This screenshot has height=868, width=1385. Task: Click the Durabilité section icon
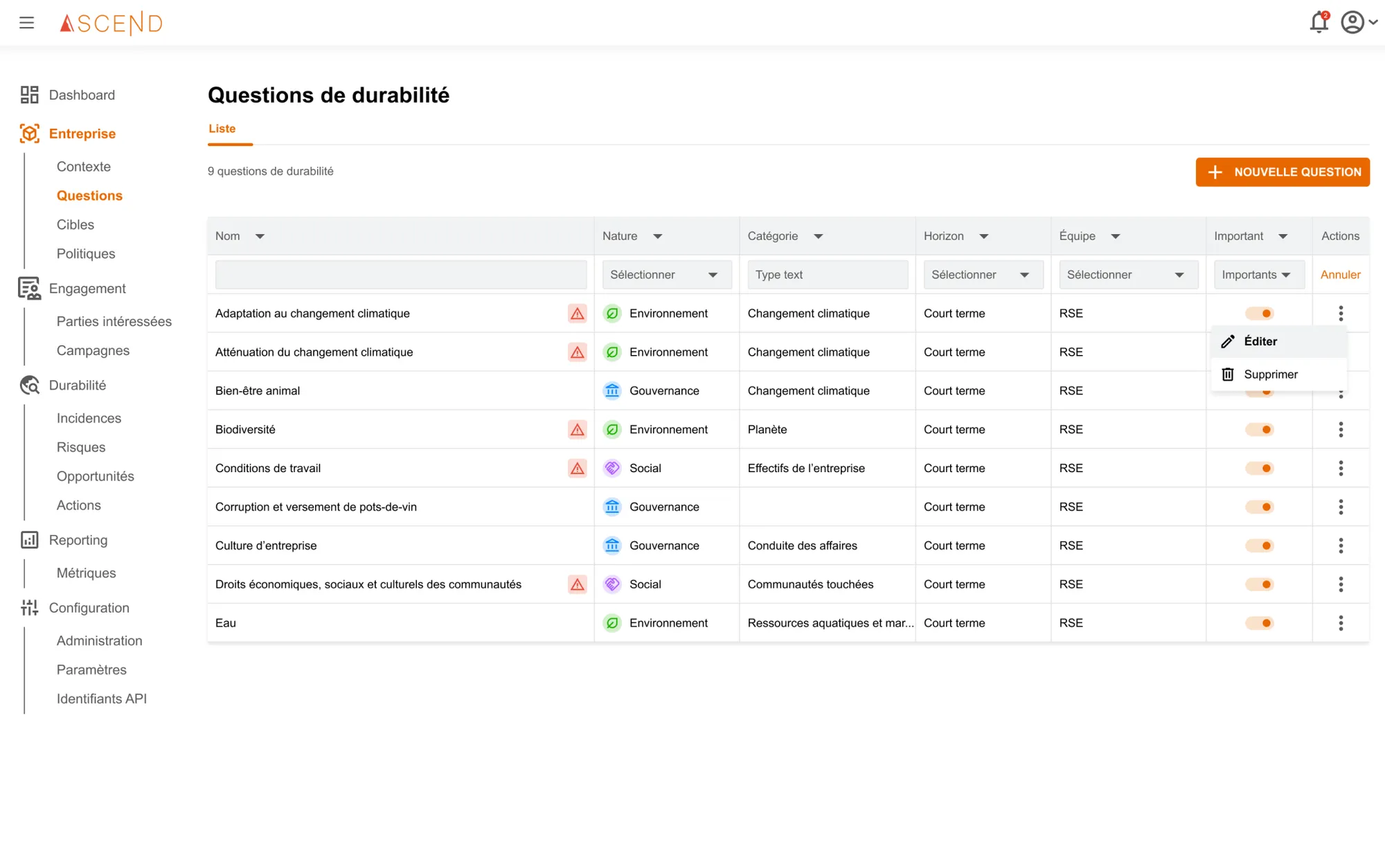[29, 386]
